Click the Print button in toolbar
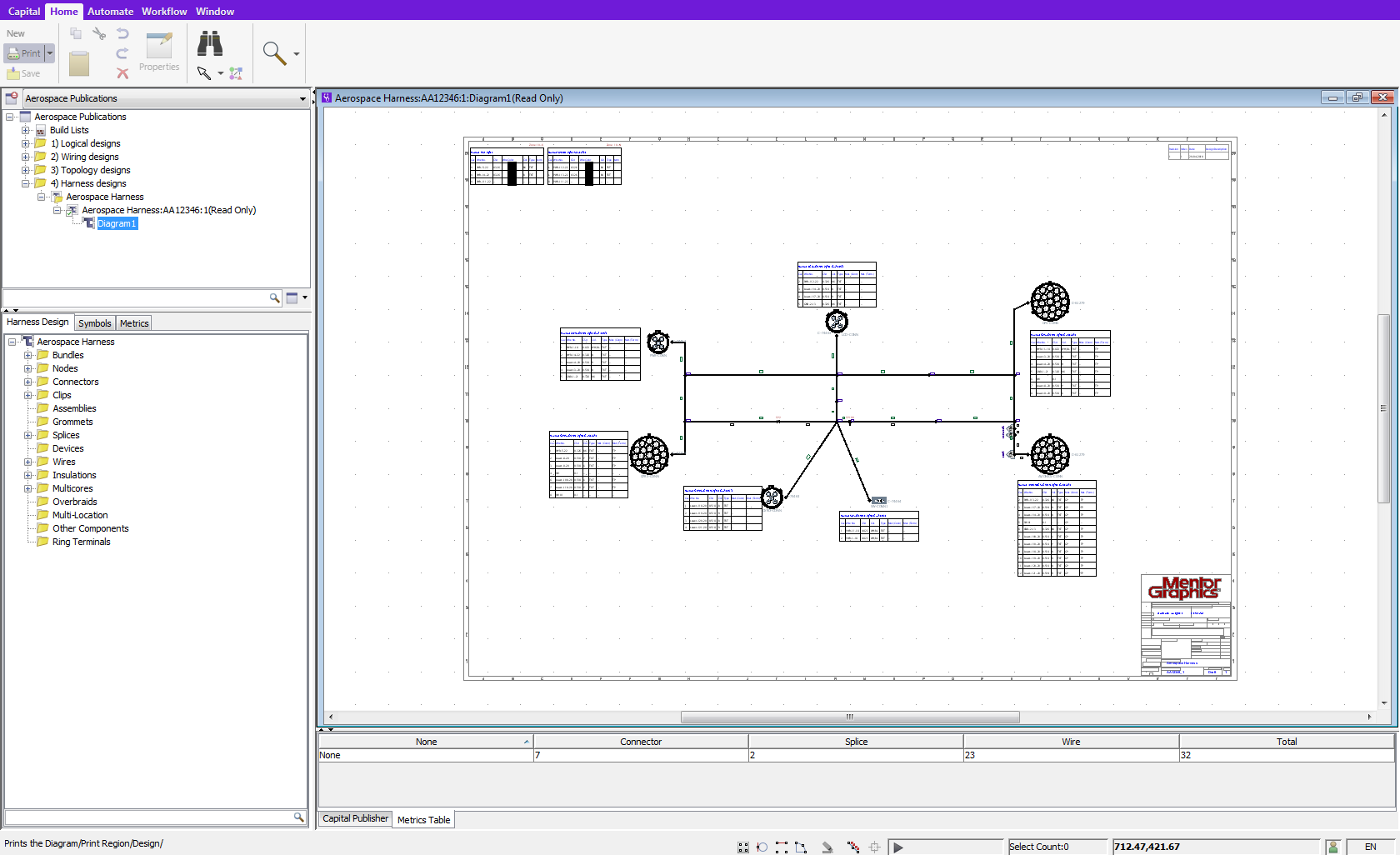Viewport: 1400px width, 855px height. (24, 53)
